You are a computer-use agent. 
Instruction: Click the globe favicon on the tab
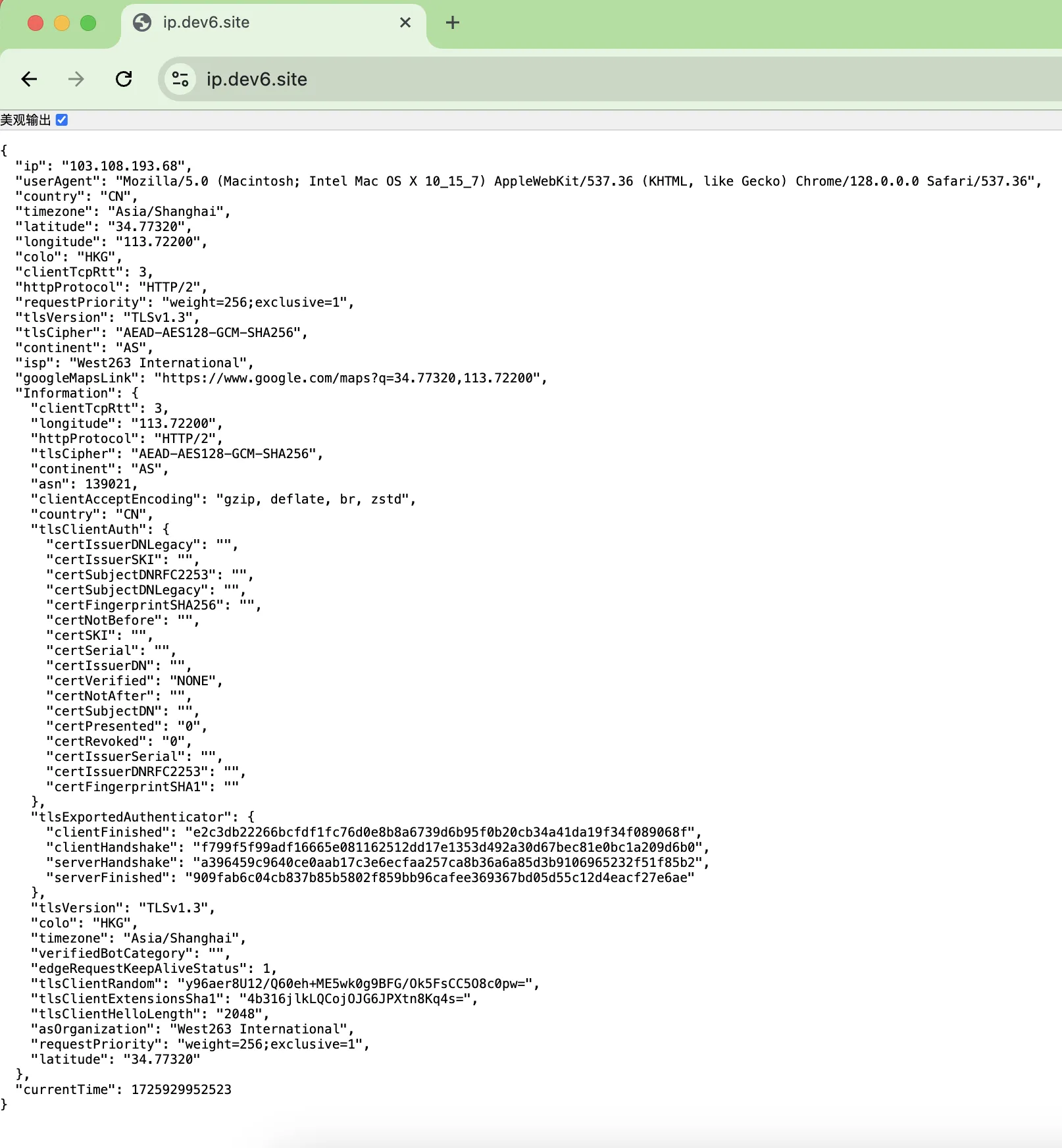(142, 23)
